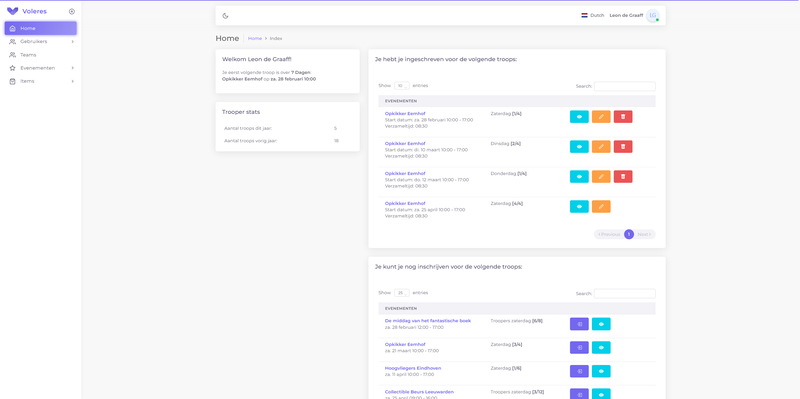Click the Donderdag [1/4] cell
800x399 pixels.
click(x=509, y=173)
